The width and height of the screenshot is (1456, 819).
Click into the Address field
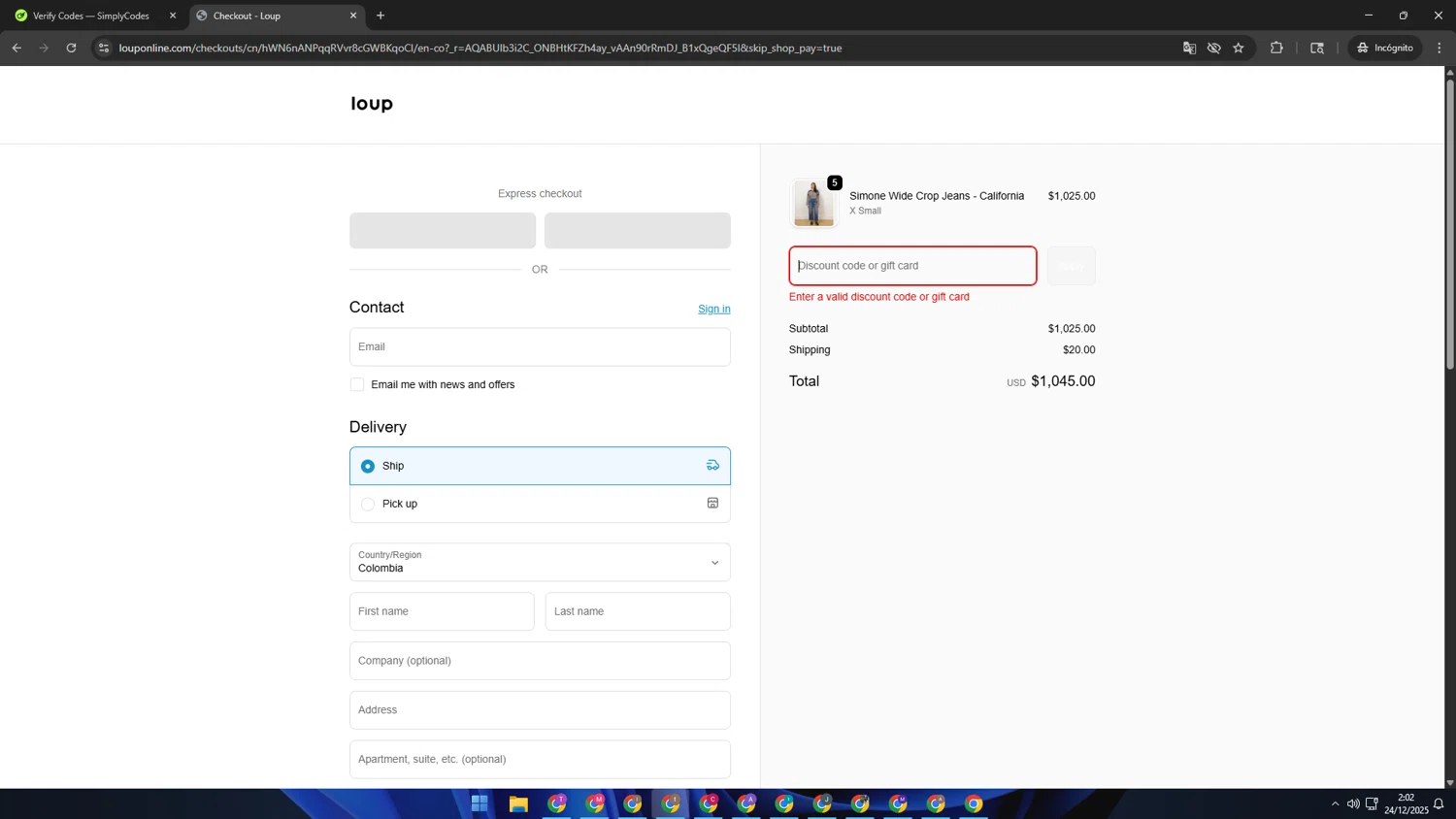point(540,710)
